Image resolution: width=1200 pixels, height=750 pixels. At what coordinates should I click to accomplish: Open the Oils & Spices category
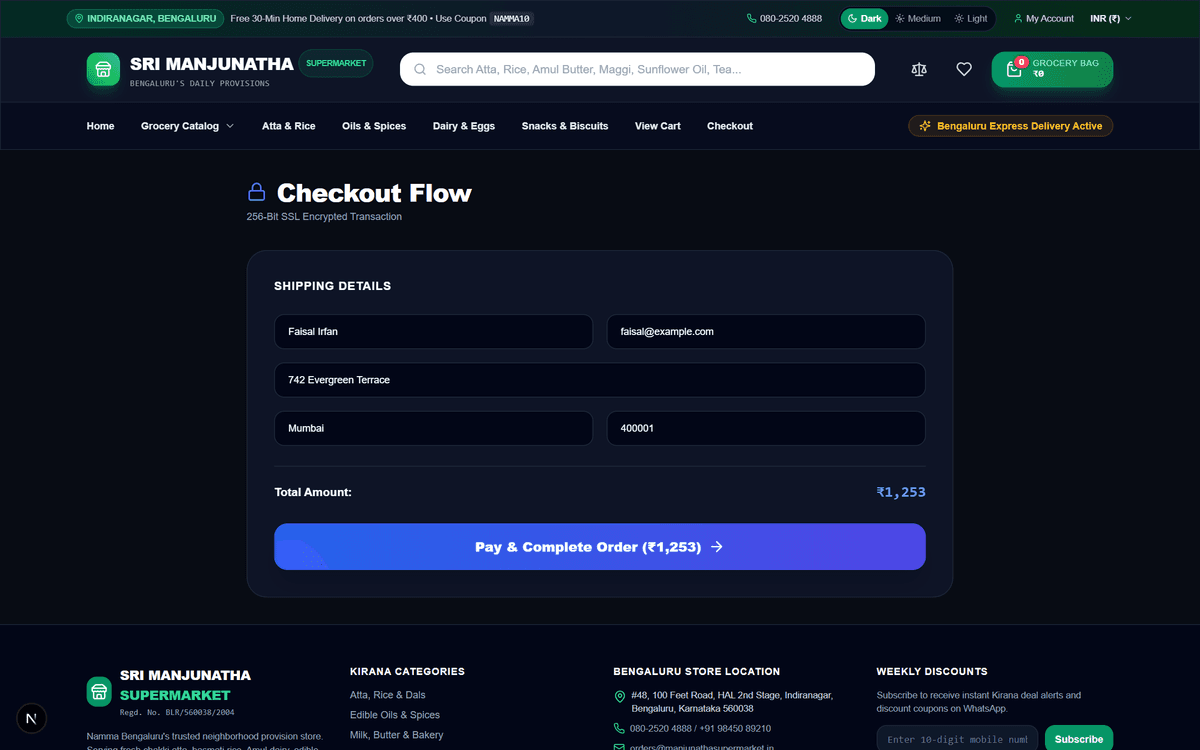pyautogui.click(x=374, y=126)
